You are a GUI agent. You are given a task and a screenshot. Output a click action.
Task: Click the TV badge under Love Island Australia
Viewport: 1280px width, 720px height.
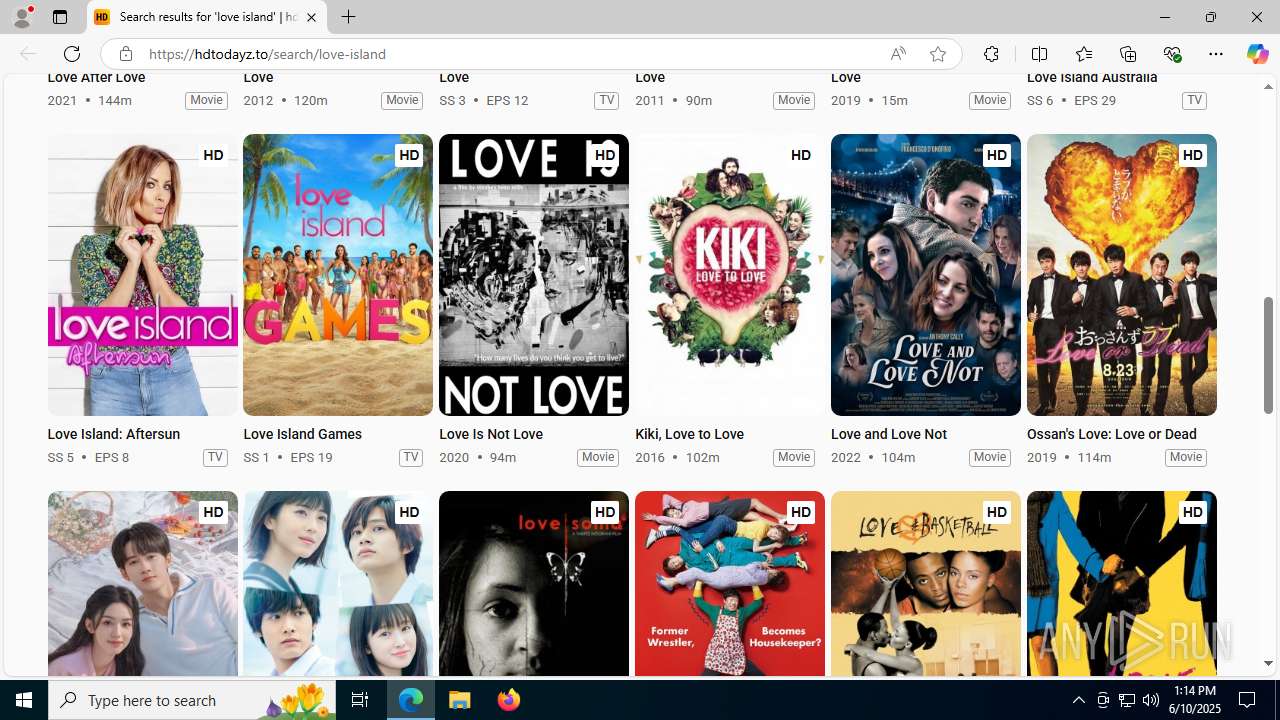click(1194, 100)
